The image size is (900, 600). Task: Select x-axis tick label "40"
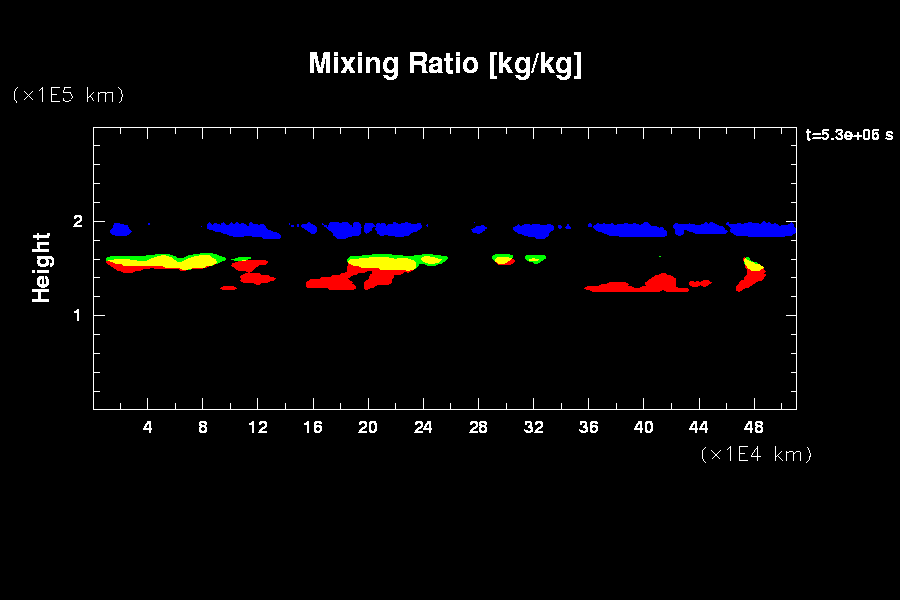(644, 427)
